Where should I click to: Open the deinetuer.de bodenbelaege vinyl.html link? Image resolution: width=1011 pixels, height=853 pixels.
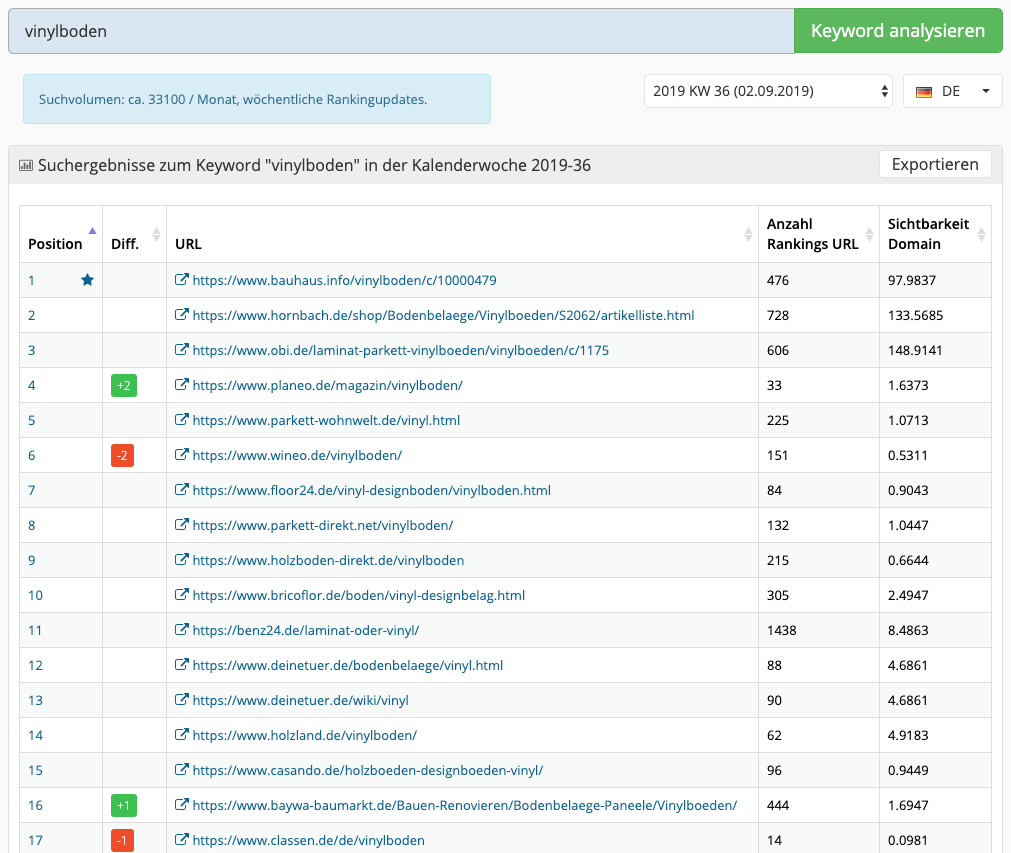[348, 665]
